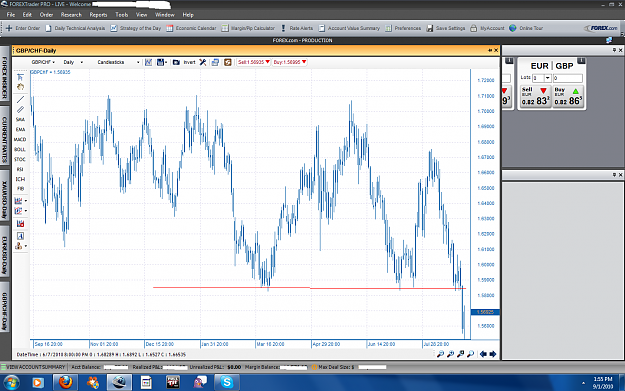Viewport: 625px width, 391px height.
Task: Add the RSI indicator
Action: (x=20, y=169)
